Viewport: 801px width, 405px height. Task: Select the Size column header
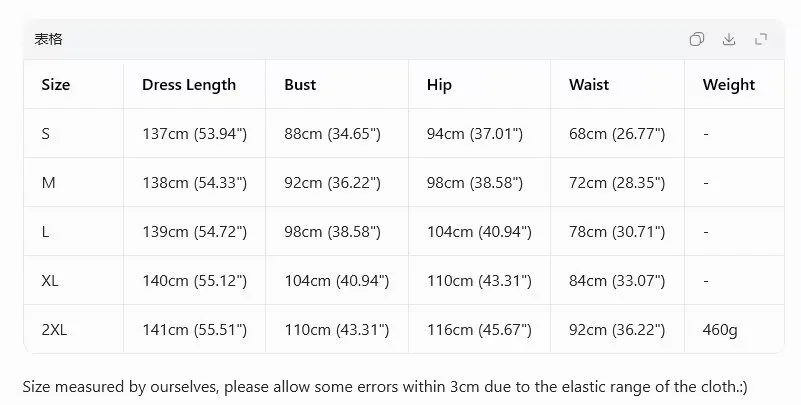pyautogui.click(x=56, y=84)
